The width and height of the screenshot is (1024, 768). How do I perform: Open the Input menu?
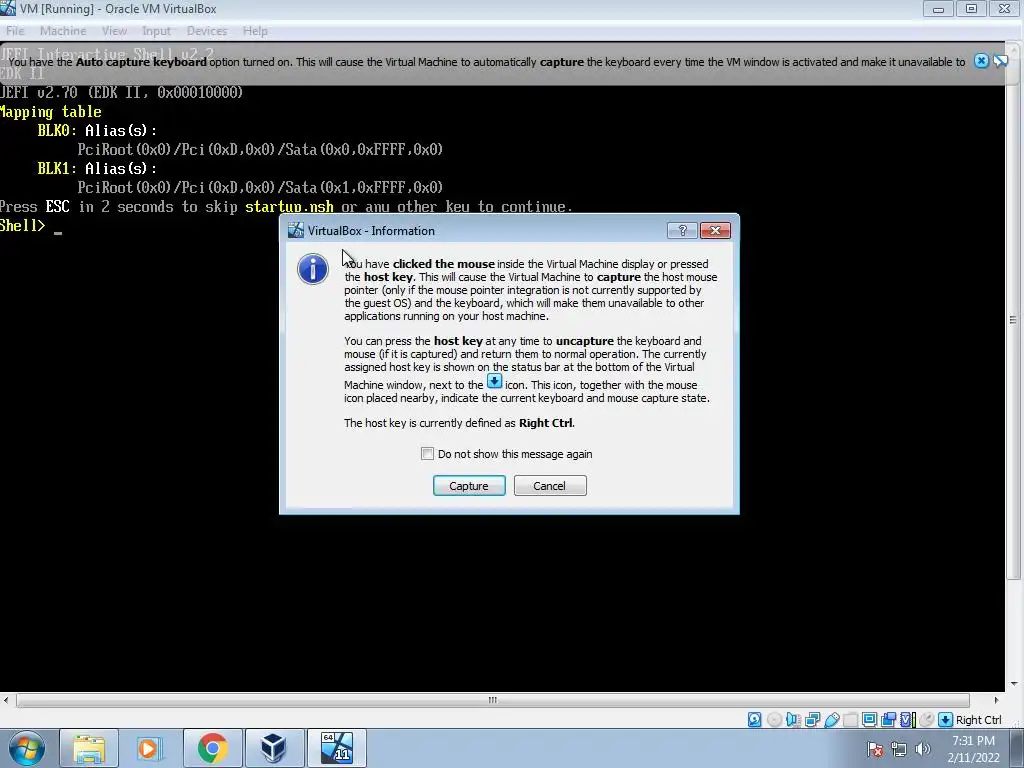[x=156, y=31]
